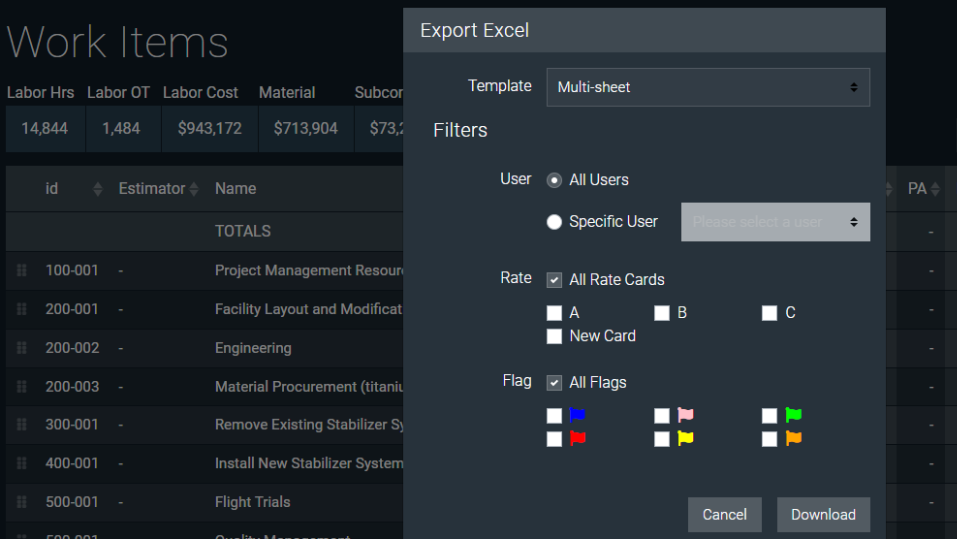Click the yellow flag icon
Viewport: 957px width, 539px height.
coord(685,438)
